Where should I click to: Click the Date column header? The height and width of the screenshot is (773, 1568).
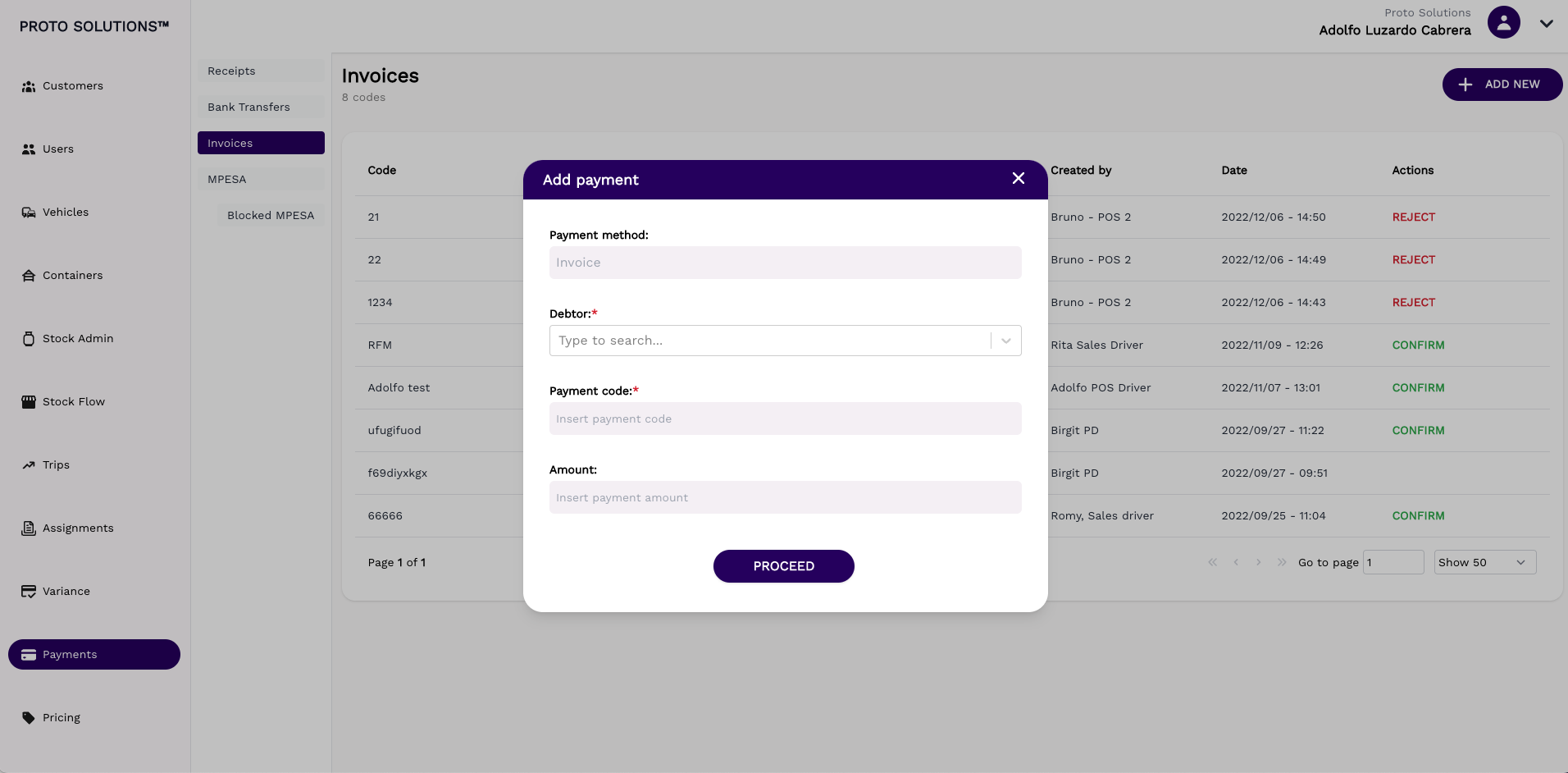[1234, 171]
